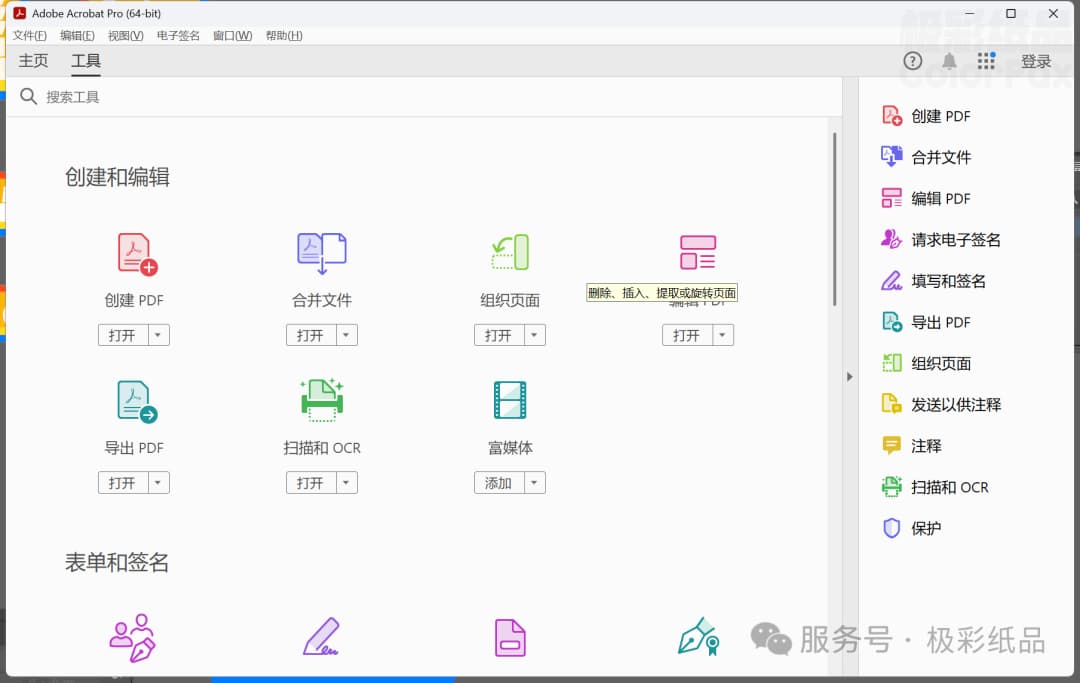Open the 富媒体 tool icon

[509, 400]
